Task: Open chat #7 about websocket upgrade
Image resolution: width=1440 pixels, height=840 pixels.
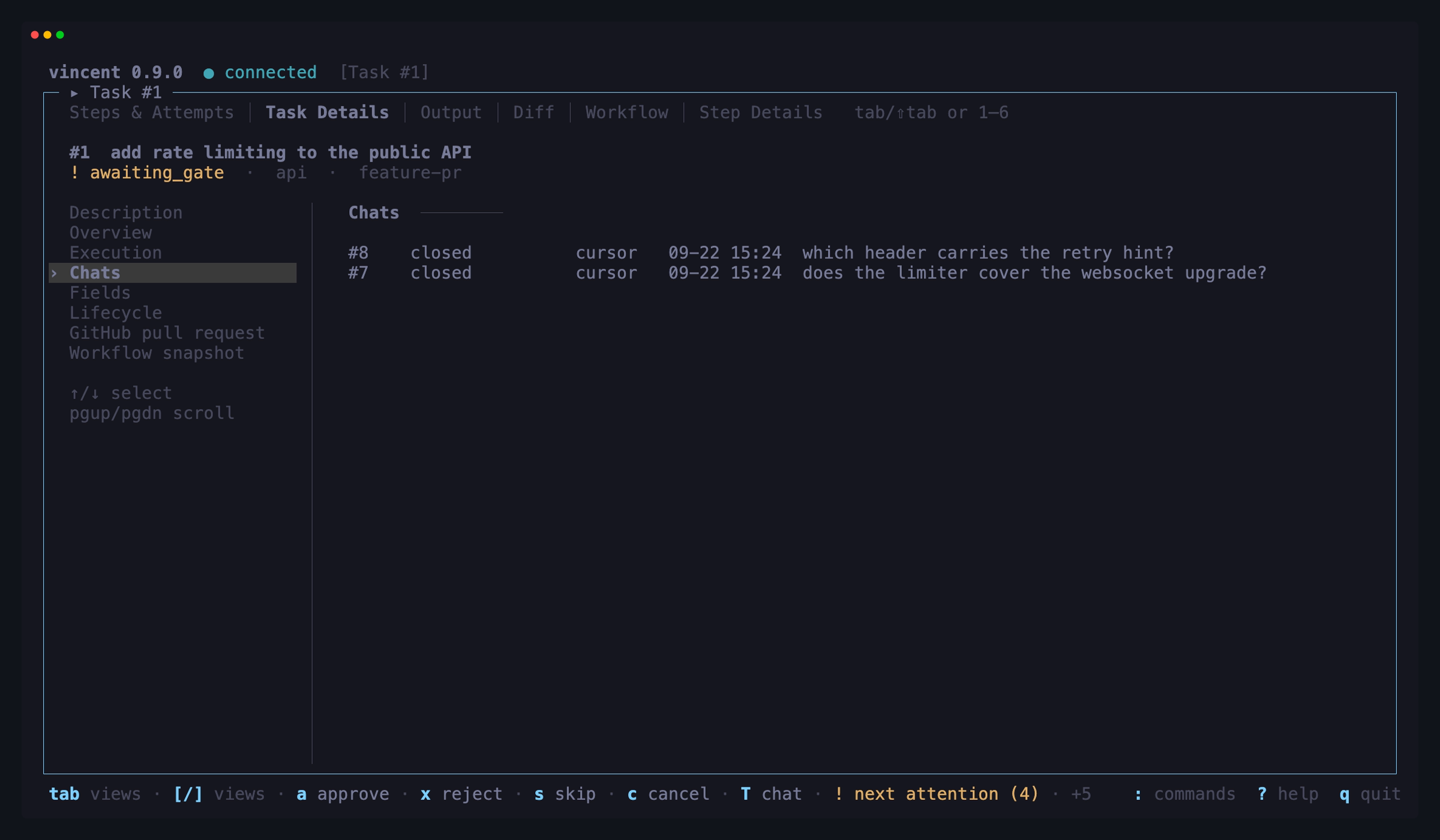Action: tap(807, 273)
